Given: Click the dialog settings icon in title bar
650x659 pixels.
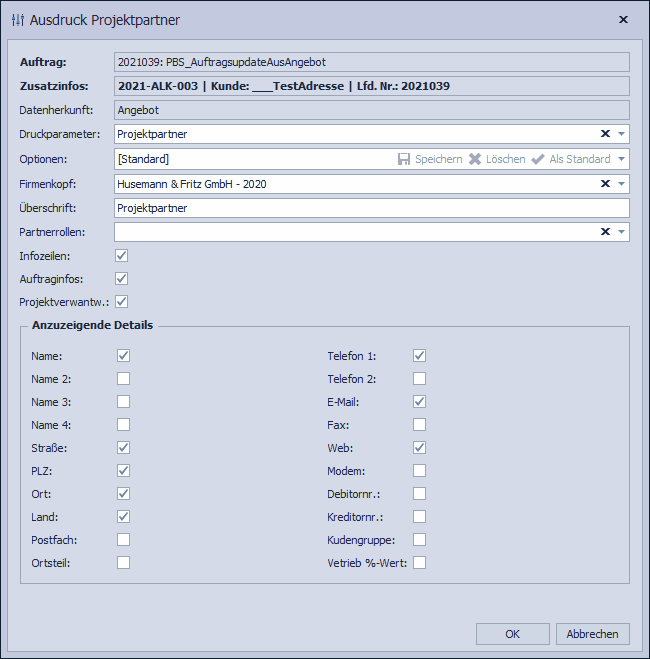Looking at the screenshot, I should coord(17,20).
